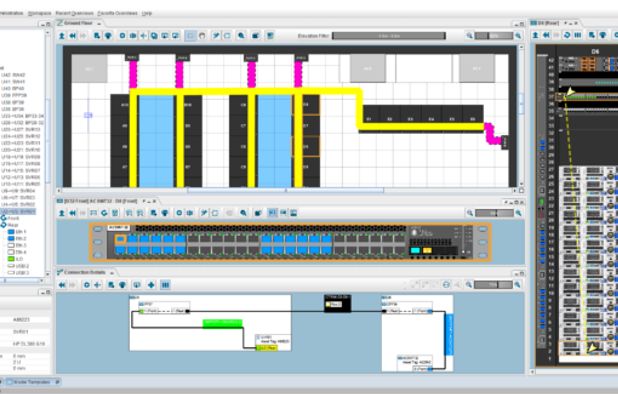Image resolution: width=618 pixels, height=394 pixels.
Task: Click the yellow port label in connection diagram
Action: 267,348
